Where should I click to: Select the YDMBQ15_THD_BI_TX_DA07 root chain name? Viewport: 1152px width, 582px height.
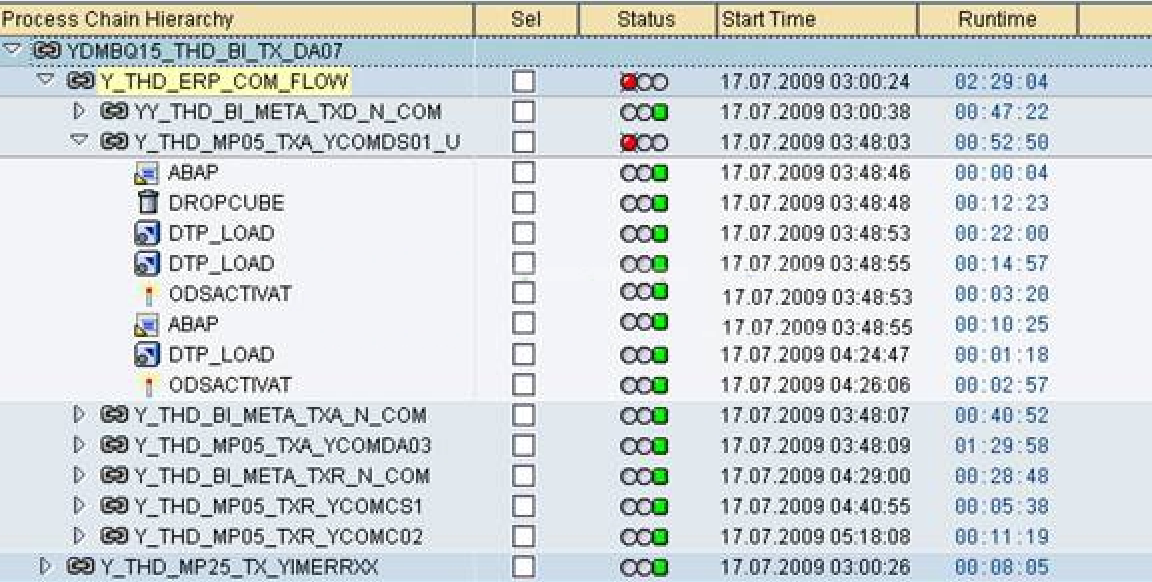204,51
